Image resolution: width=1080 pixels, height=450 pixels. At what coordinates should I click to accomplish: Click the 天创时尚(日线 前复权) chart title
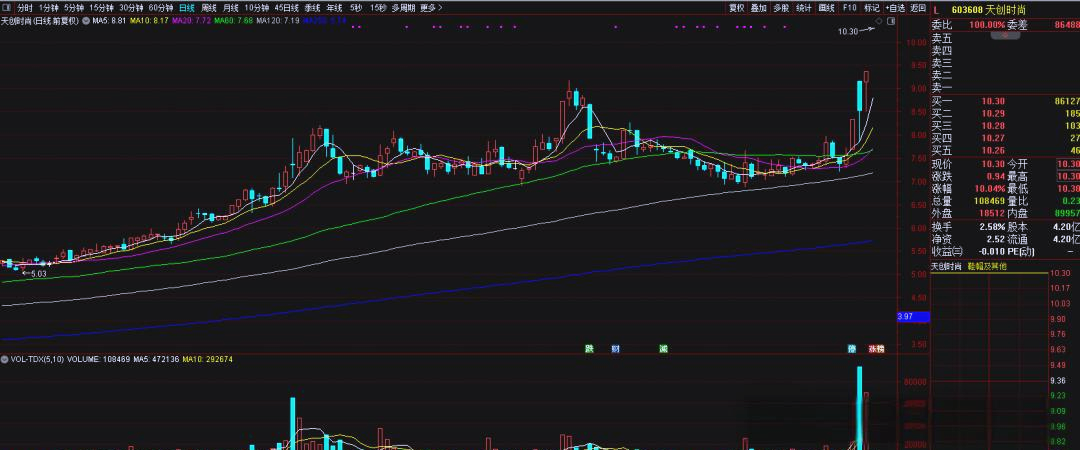[40, 21]
